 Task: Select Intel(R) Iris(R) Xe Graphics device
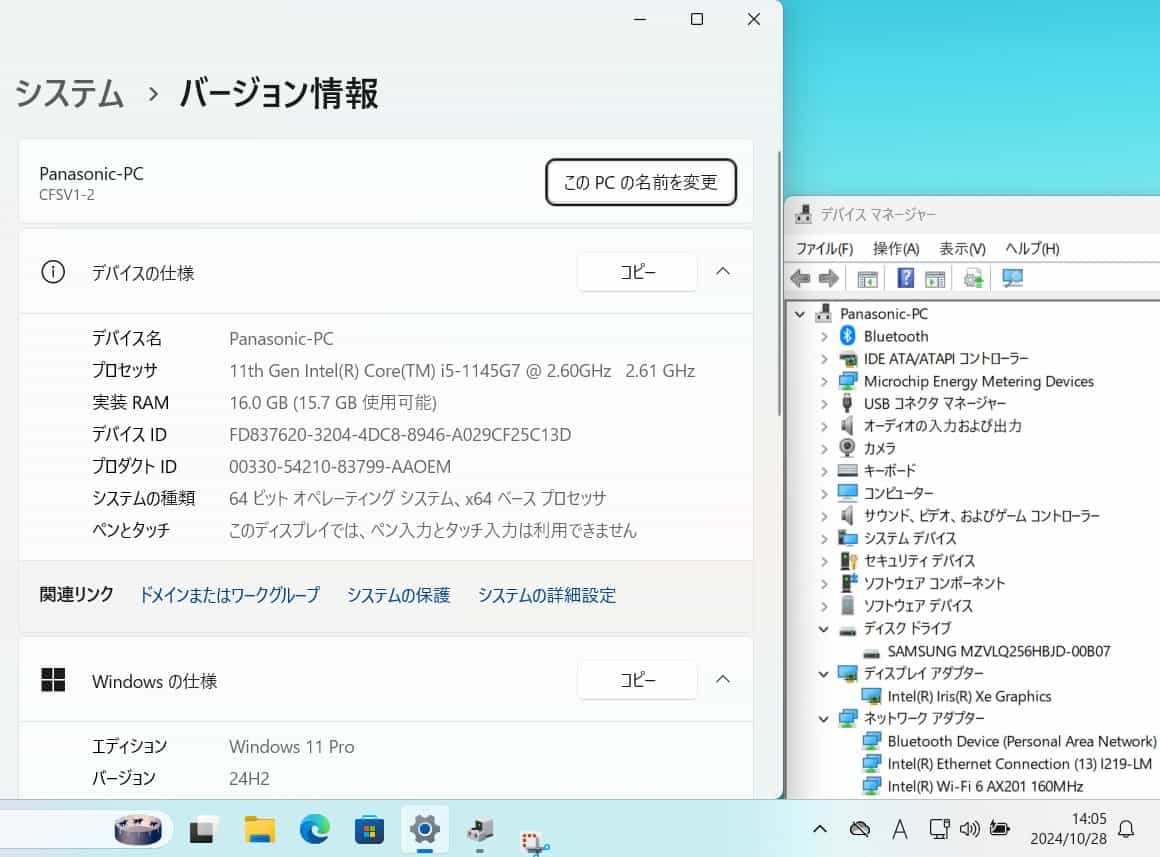point(968,696)
